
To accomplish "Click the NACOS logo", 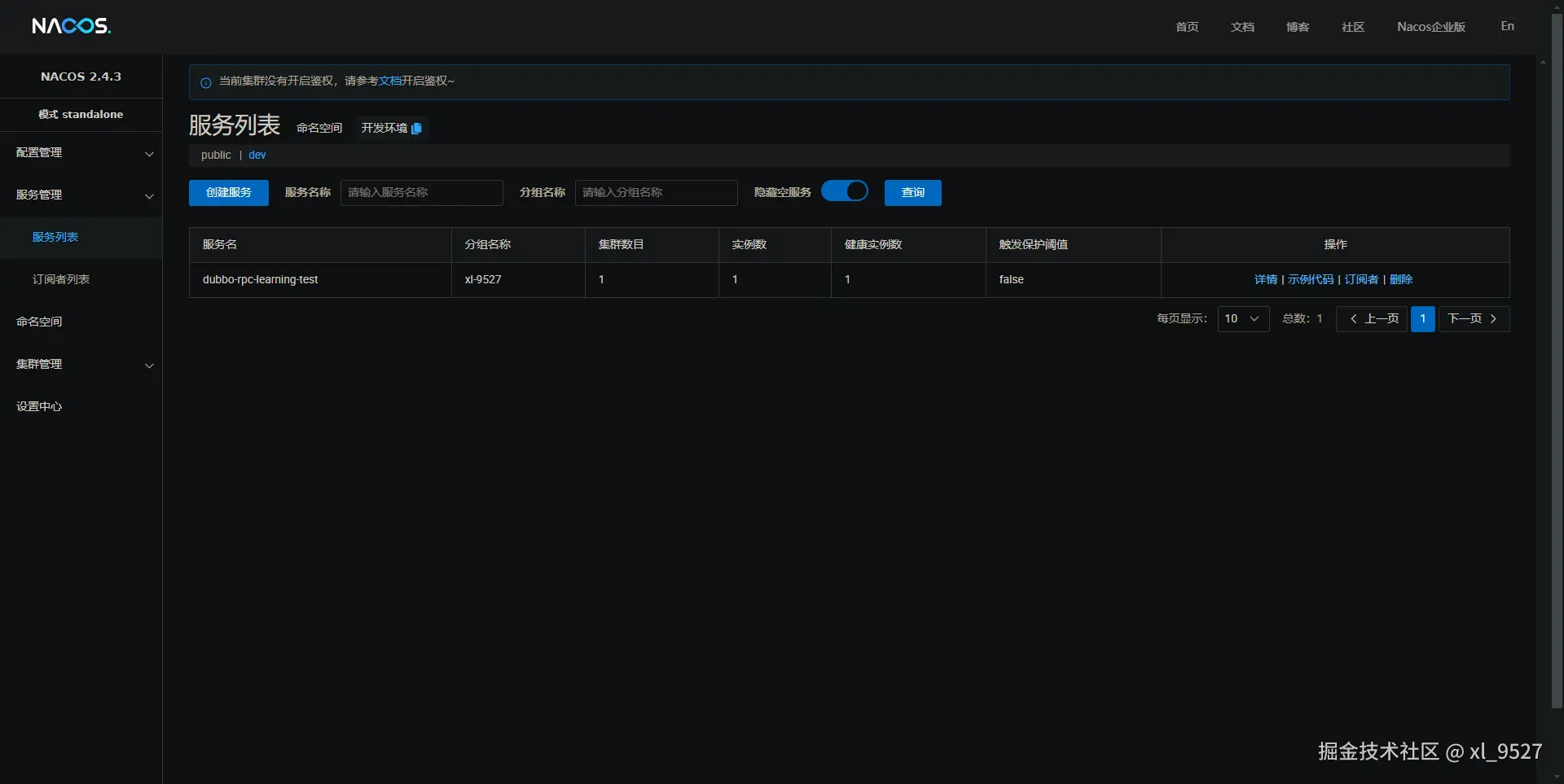I will pos(72,26).
